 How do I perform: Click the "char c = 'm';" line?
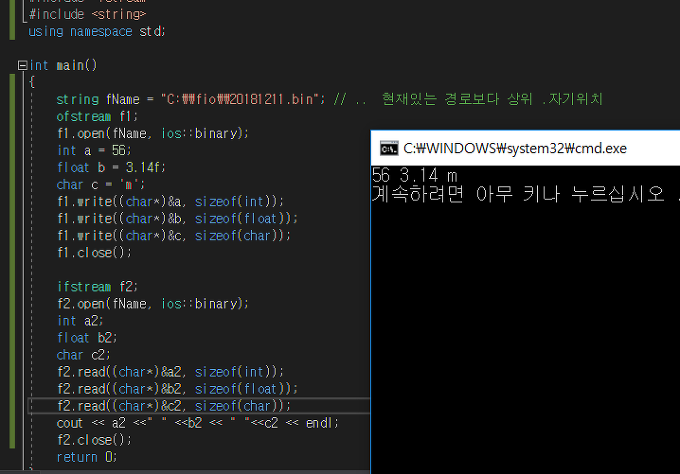pos(101,184)
